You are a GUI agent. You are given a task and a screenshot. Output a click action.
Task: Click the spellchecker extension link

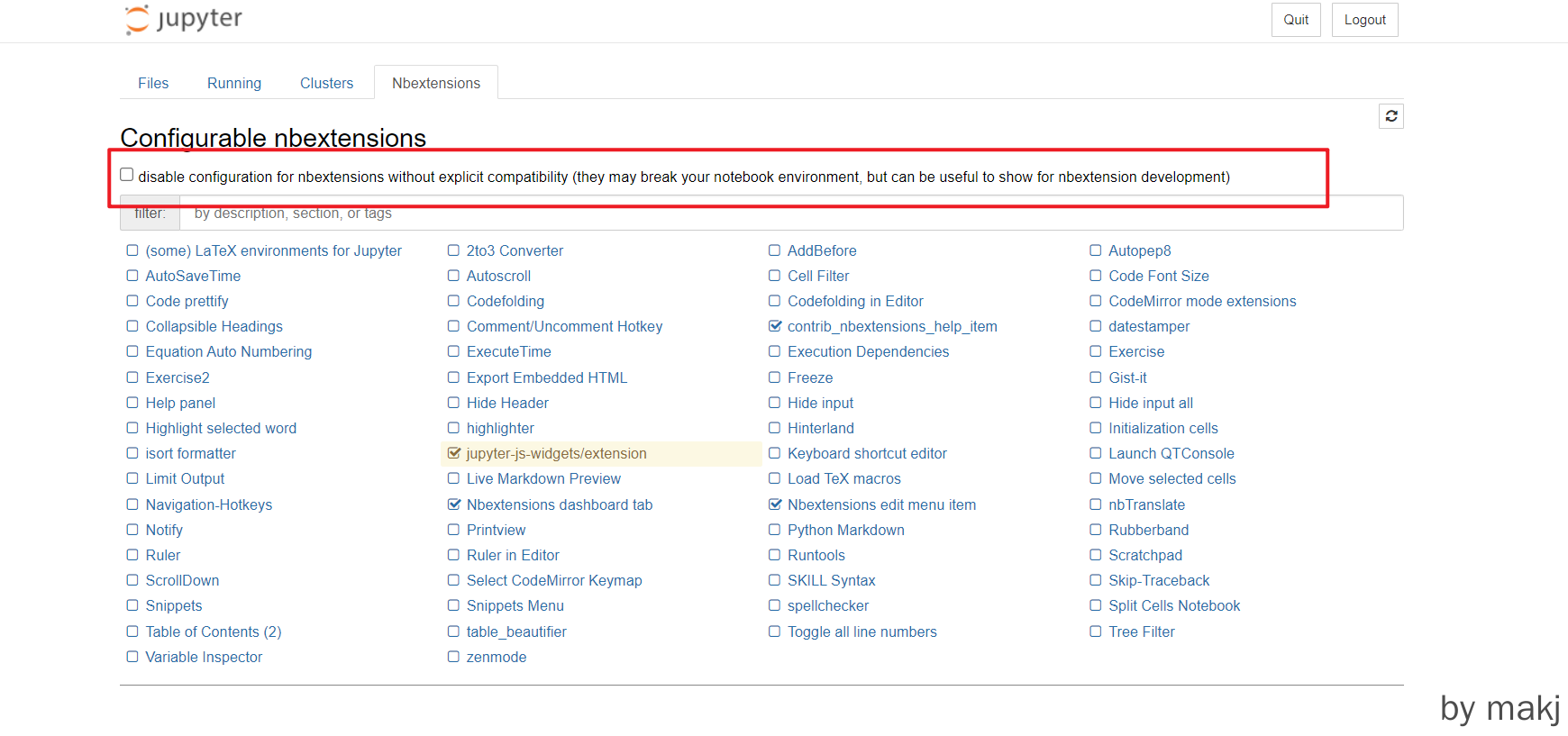point(828,605)
